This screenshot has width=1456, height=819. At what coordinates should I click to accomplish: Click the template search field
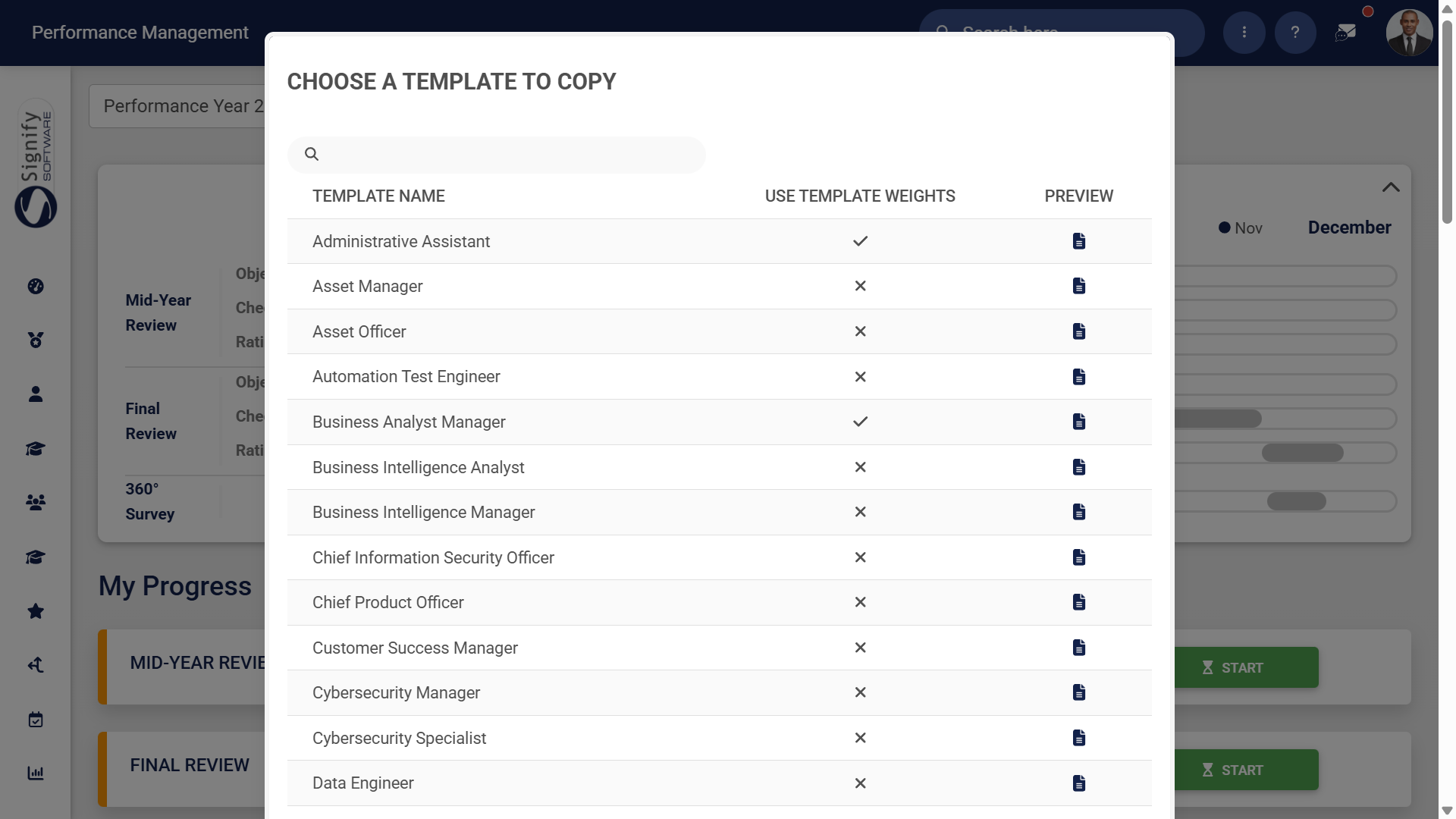click(496, 155)
